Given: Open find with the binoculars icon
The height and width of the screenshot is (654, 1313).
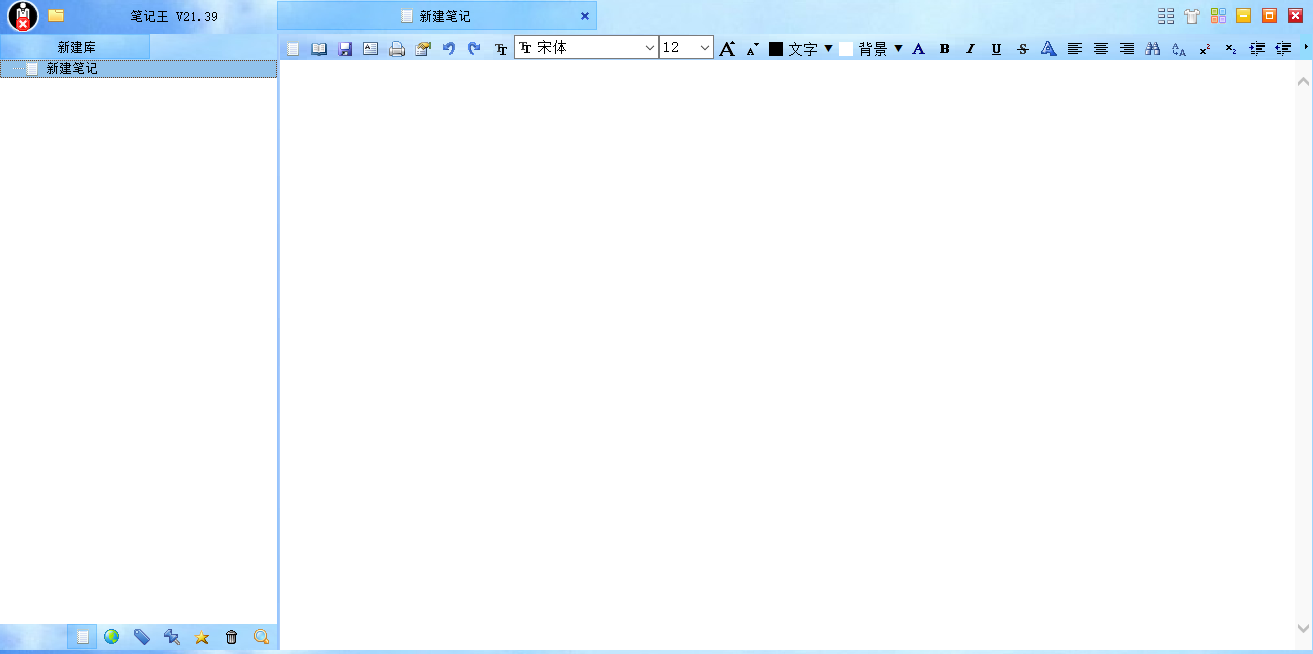Looking at the screenshot, I should (x=1152, y=49).
